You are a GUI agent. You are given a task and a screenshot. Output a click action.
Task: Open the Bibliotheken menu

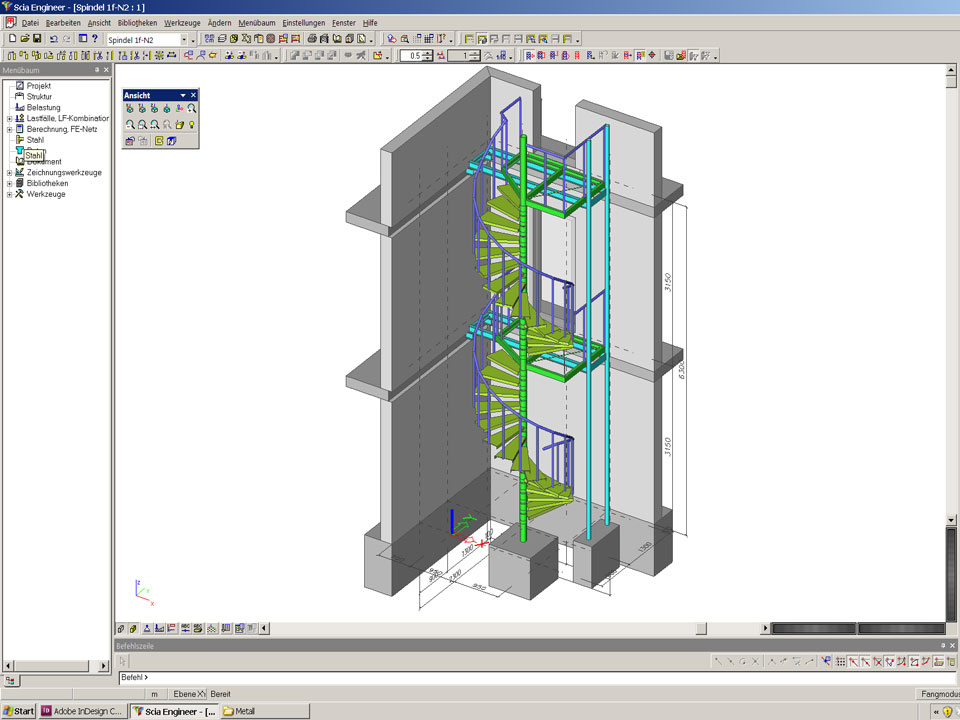[x=137, y=22]
